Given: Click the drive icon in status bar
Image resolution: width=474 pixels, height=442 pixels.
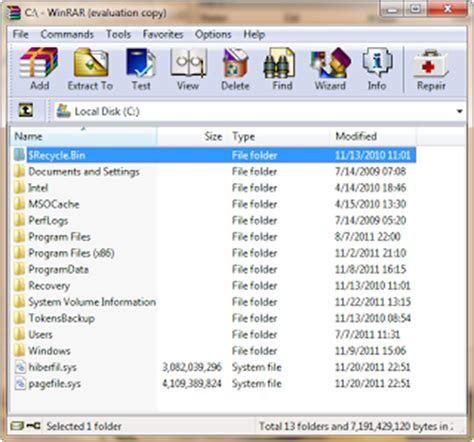Looking at the screenshot, I should point(16,426).
